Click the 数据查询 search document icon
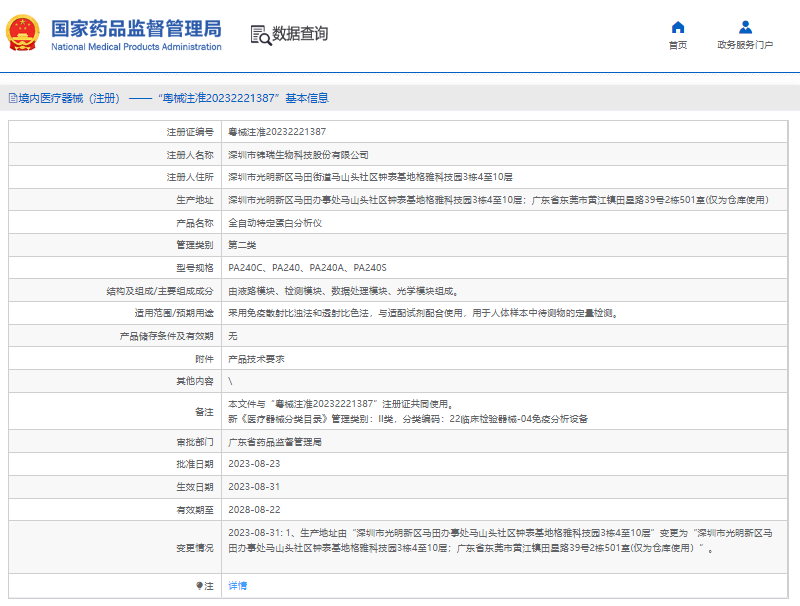This screenshot has height=606, width=800. (x=261, y=35)
